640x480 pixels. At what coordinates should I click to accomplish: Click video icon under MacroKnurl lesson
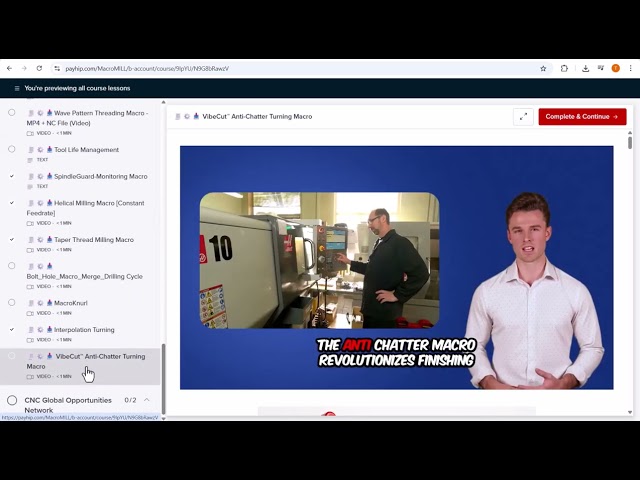pos(30,313)
